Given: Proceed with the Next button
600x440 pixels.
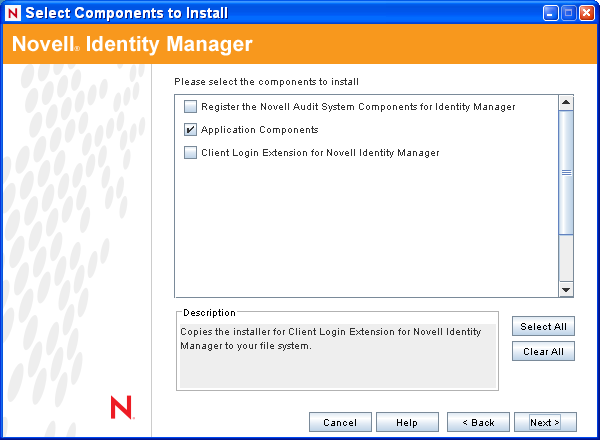Looking at the screenshot, I should pyautogui.click(x=545, y=422).
